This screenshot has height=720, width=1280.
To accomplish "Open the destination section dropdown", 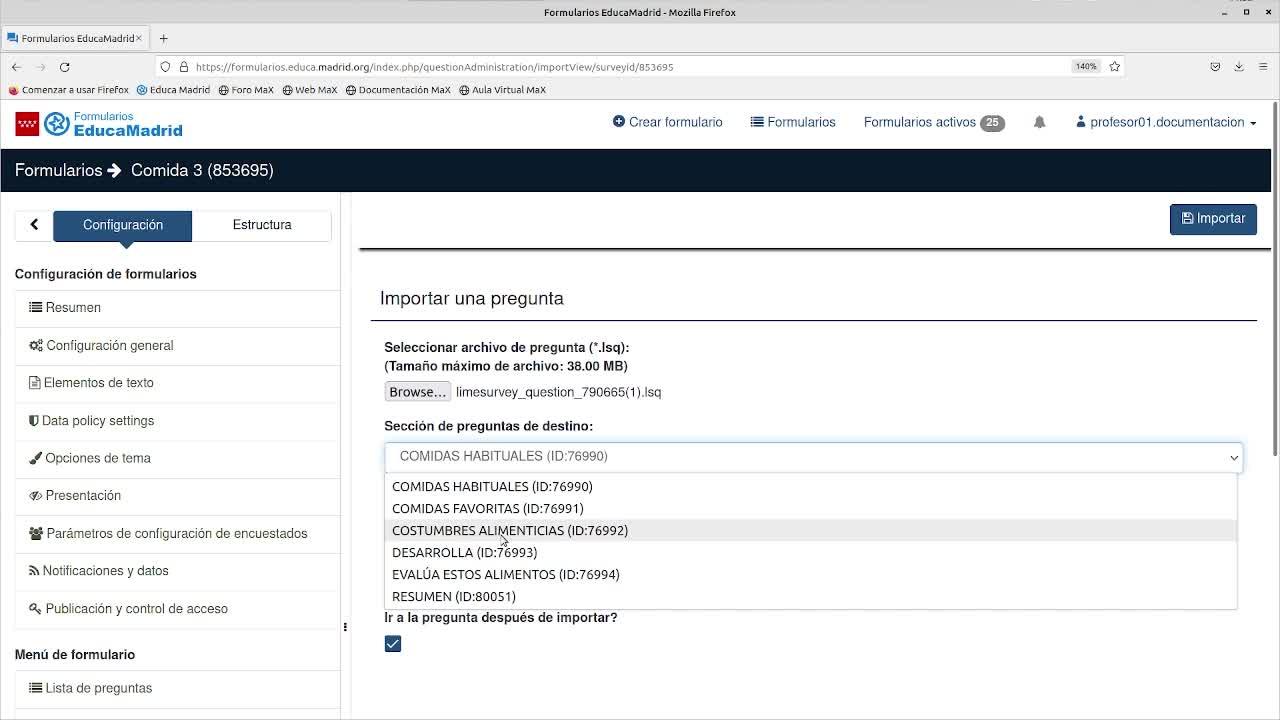I will [x=813, y=456].
